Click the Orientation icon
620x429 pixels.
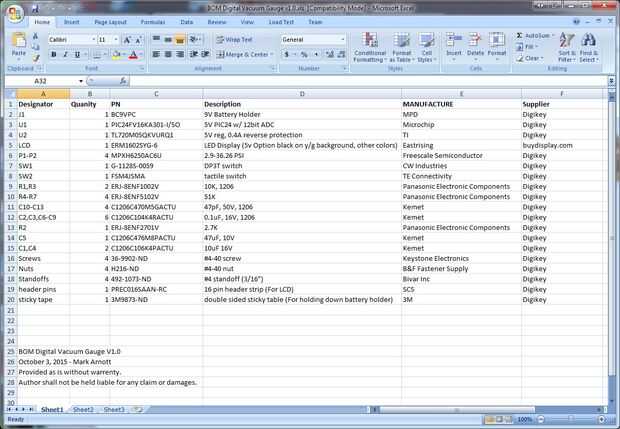pos(195,39)
